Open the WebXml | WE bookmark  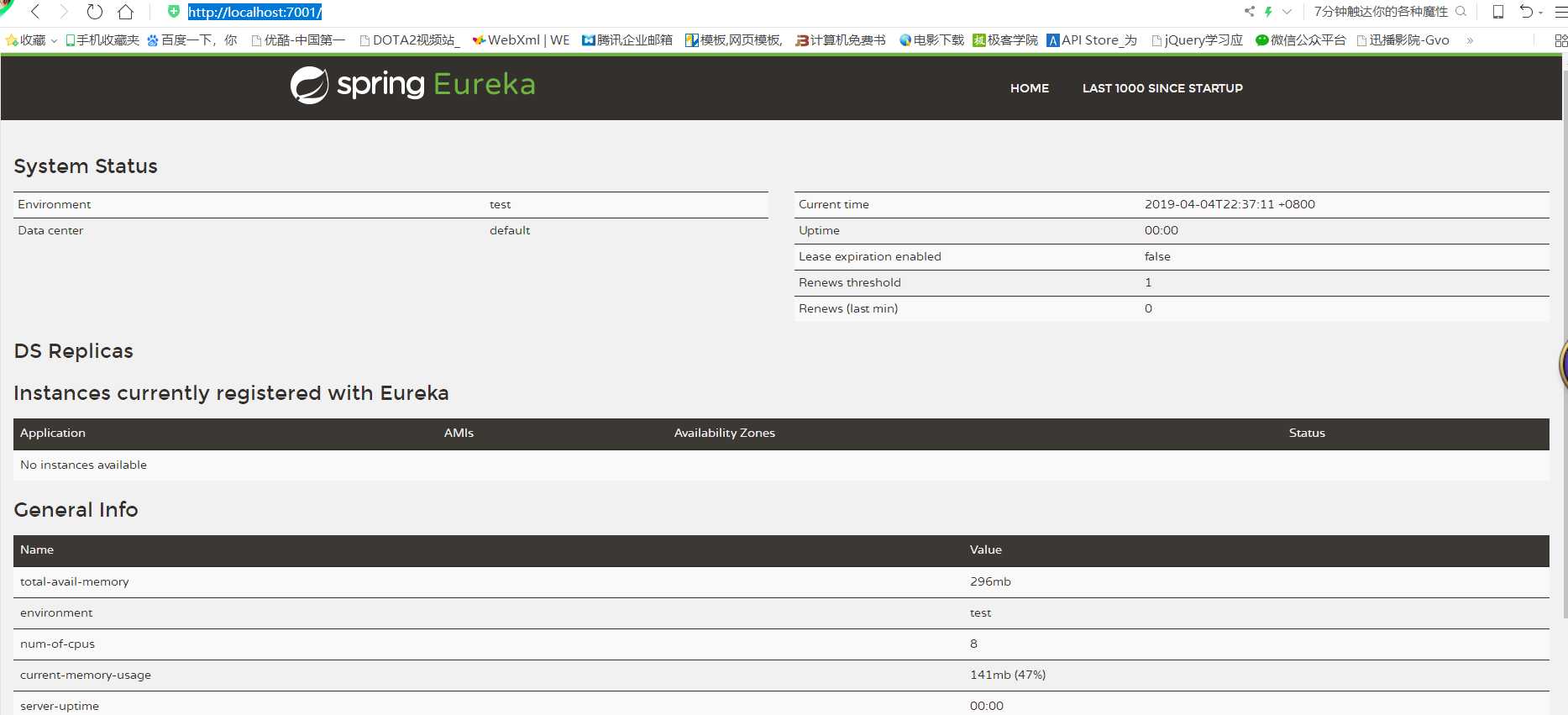click(521, 40)
